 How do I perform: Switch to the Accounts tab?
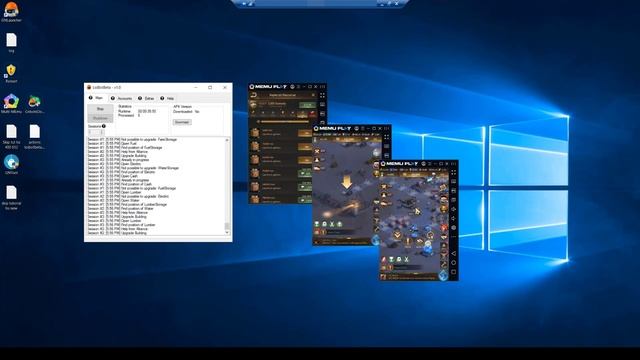pos(122,98)
